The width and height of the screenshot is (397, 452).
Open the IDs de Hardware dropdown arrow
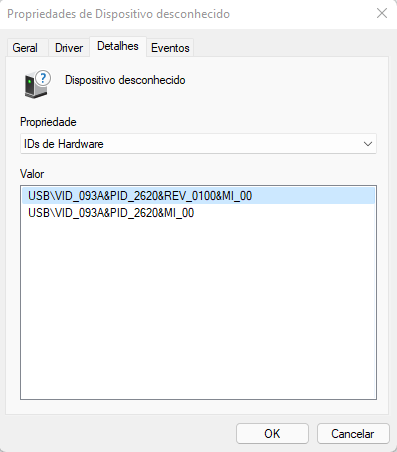pos(368,144)
